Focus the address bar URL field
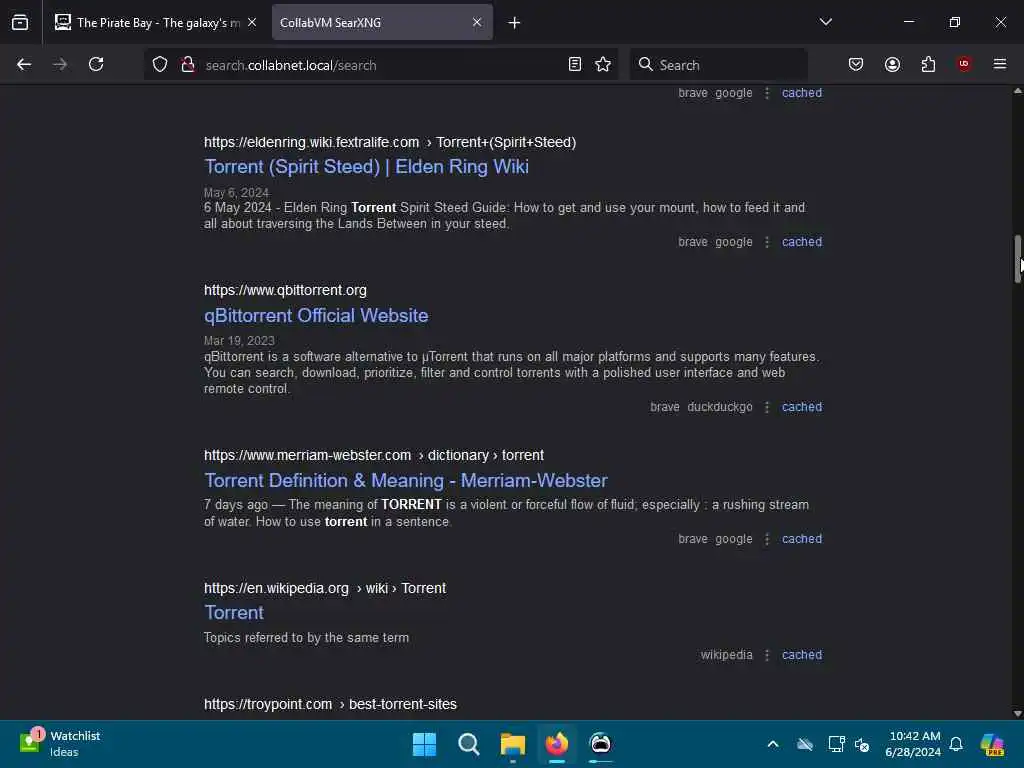This screenshot has width=1024, height=768. [x=382, y=65]
